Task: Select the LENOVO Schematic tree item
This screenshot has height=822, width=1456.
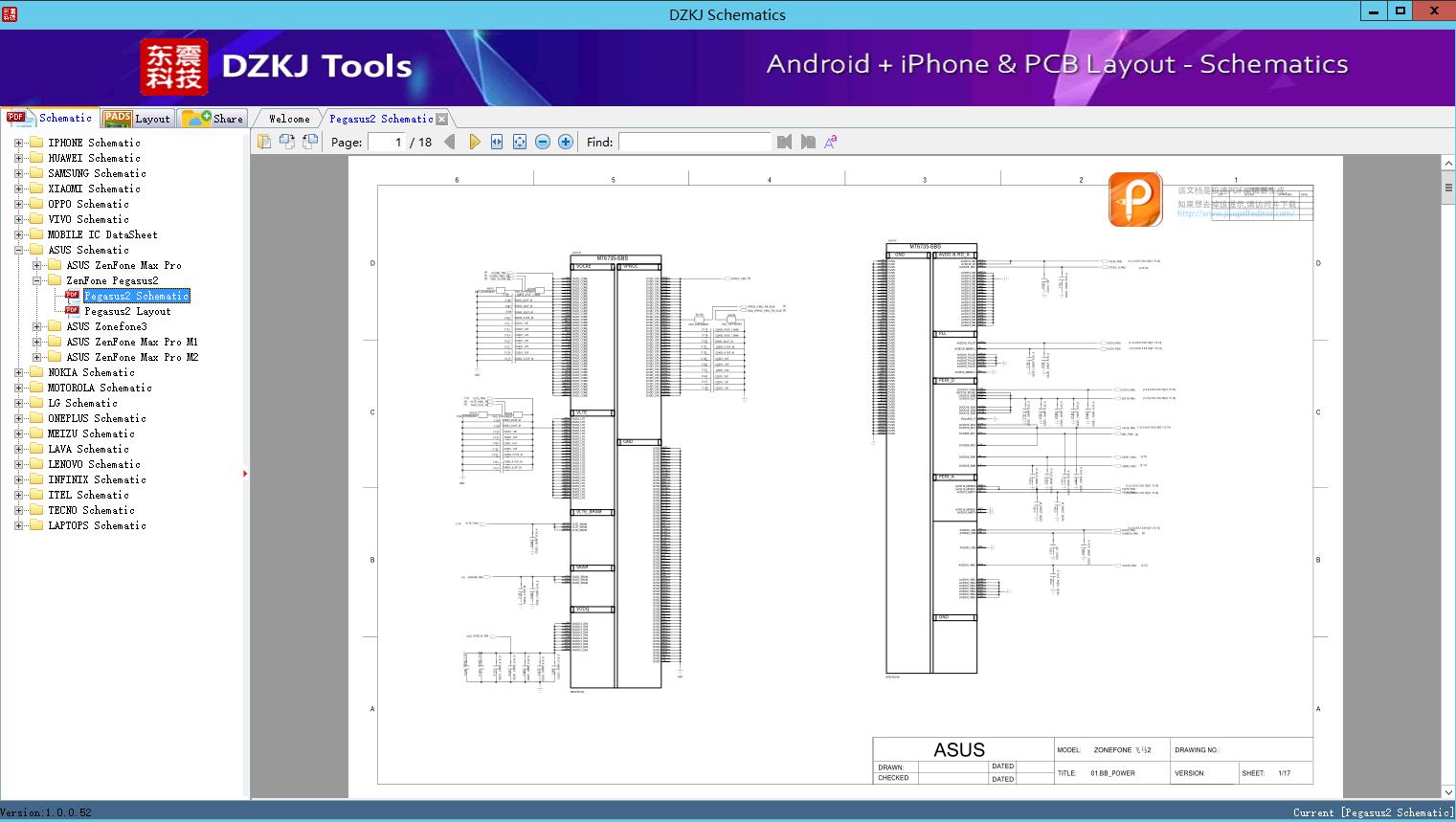Action: (94, 464)
